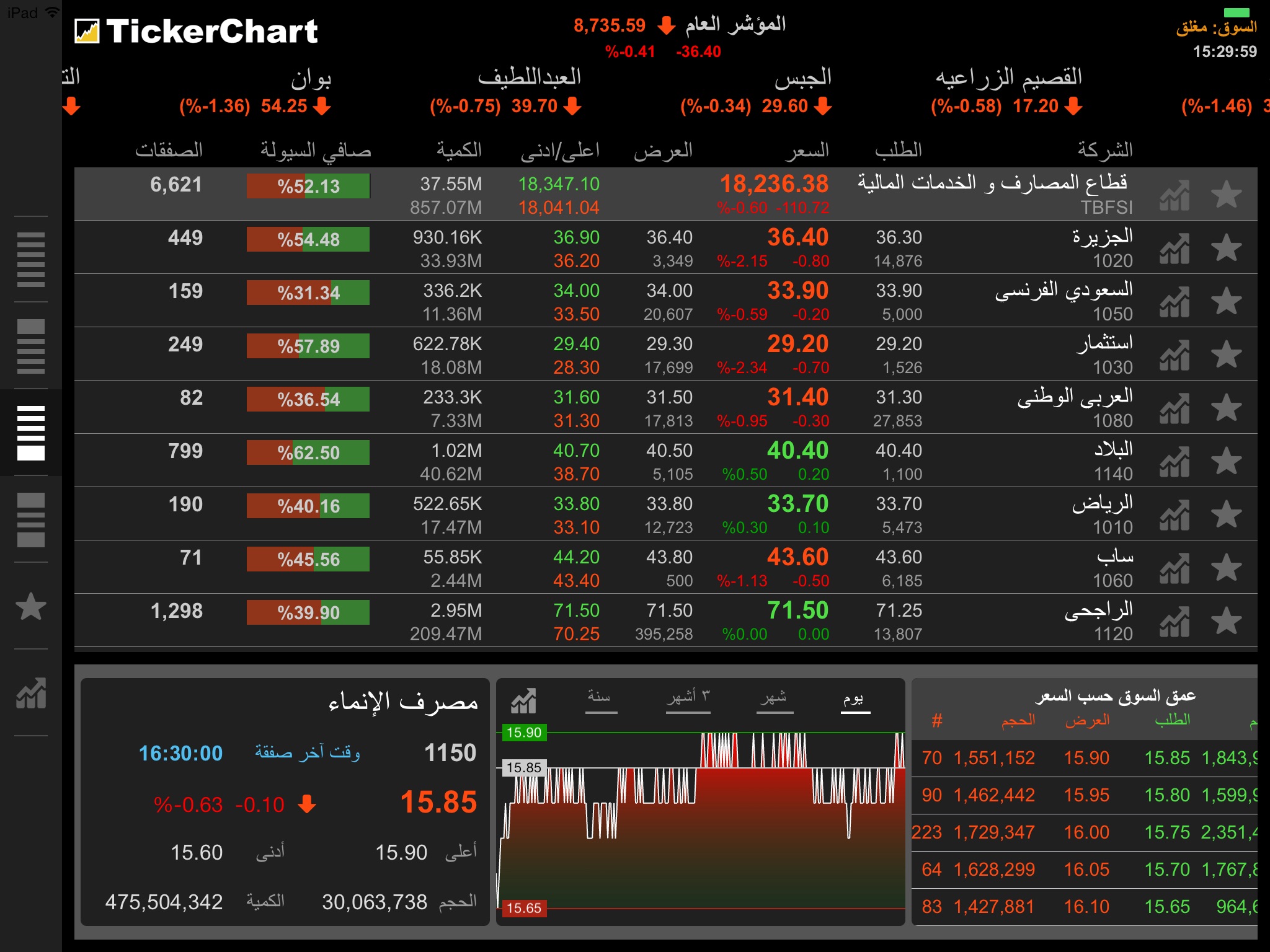Viewport: 1270px width, 952px height.
Task: Tap the TickerChart logo
Action: click(x=196, y=31)
